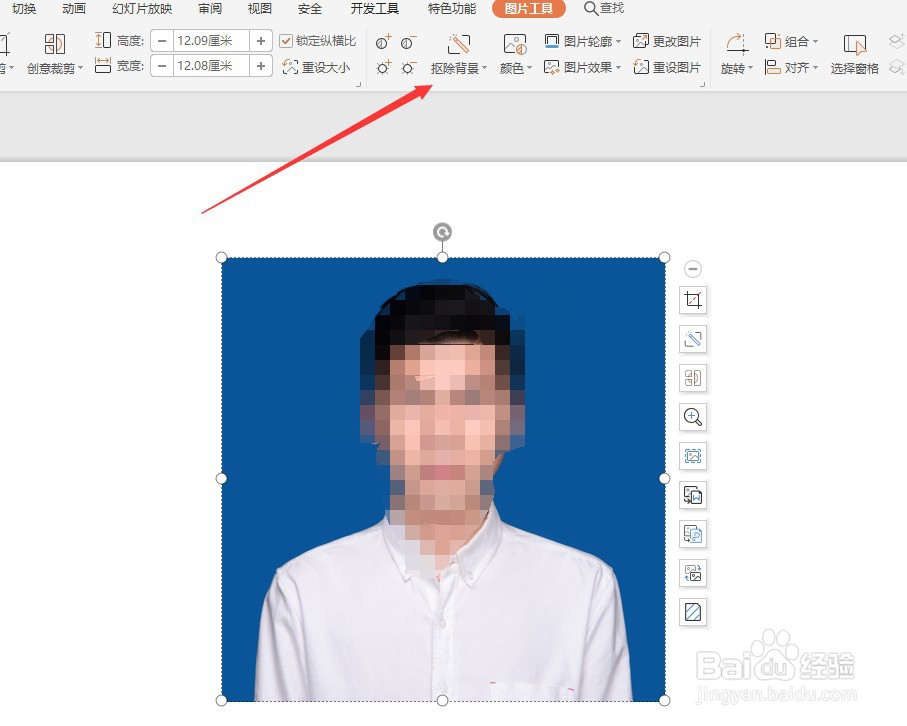The height and width of the screenshot is (726, 907).
Task: Click the magic-wand matting icon in the sidebar
Action: tap(693, 339)
